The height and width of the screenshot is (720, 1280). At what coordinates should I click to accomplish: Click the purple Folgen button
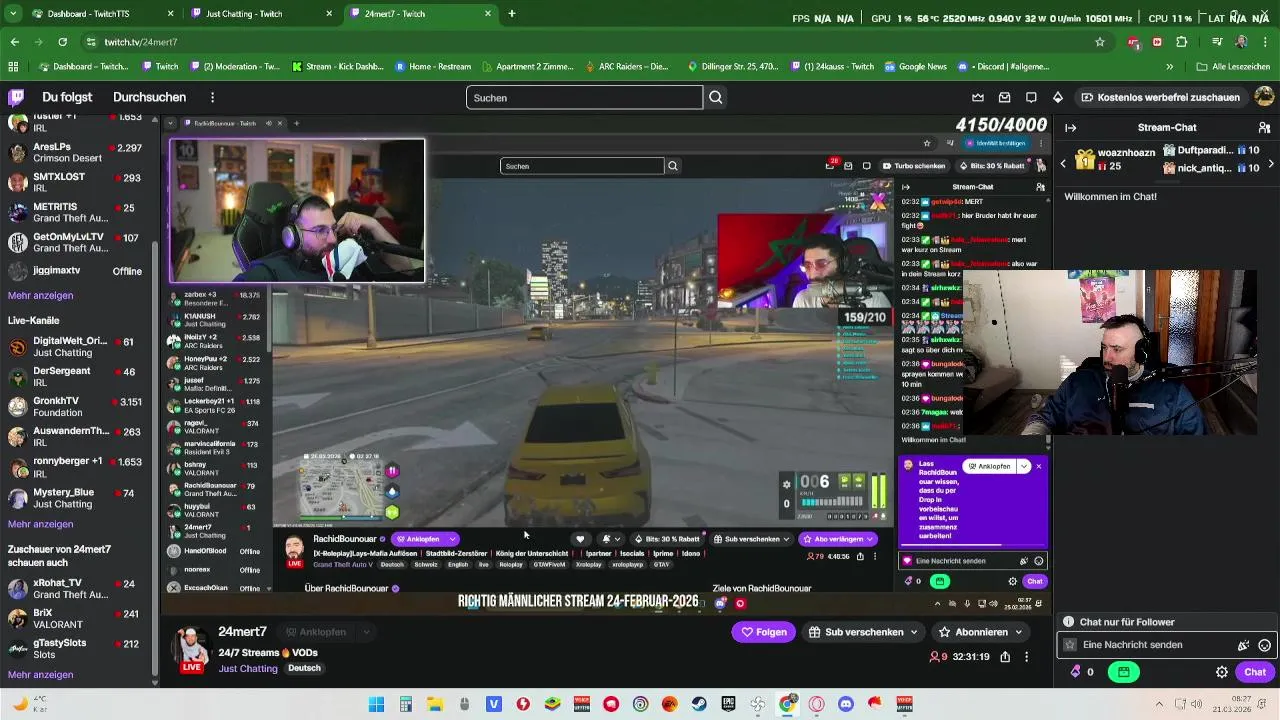pos(764,632)
